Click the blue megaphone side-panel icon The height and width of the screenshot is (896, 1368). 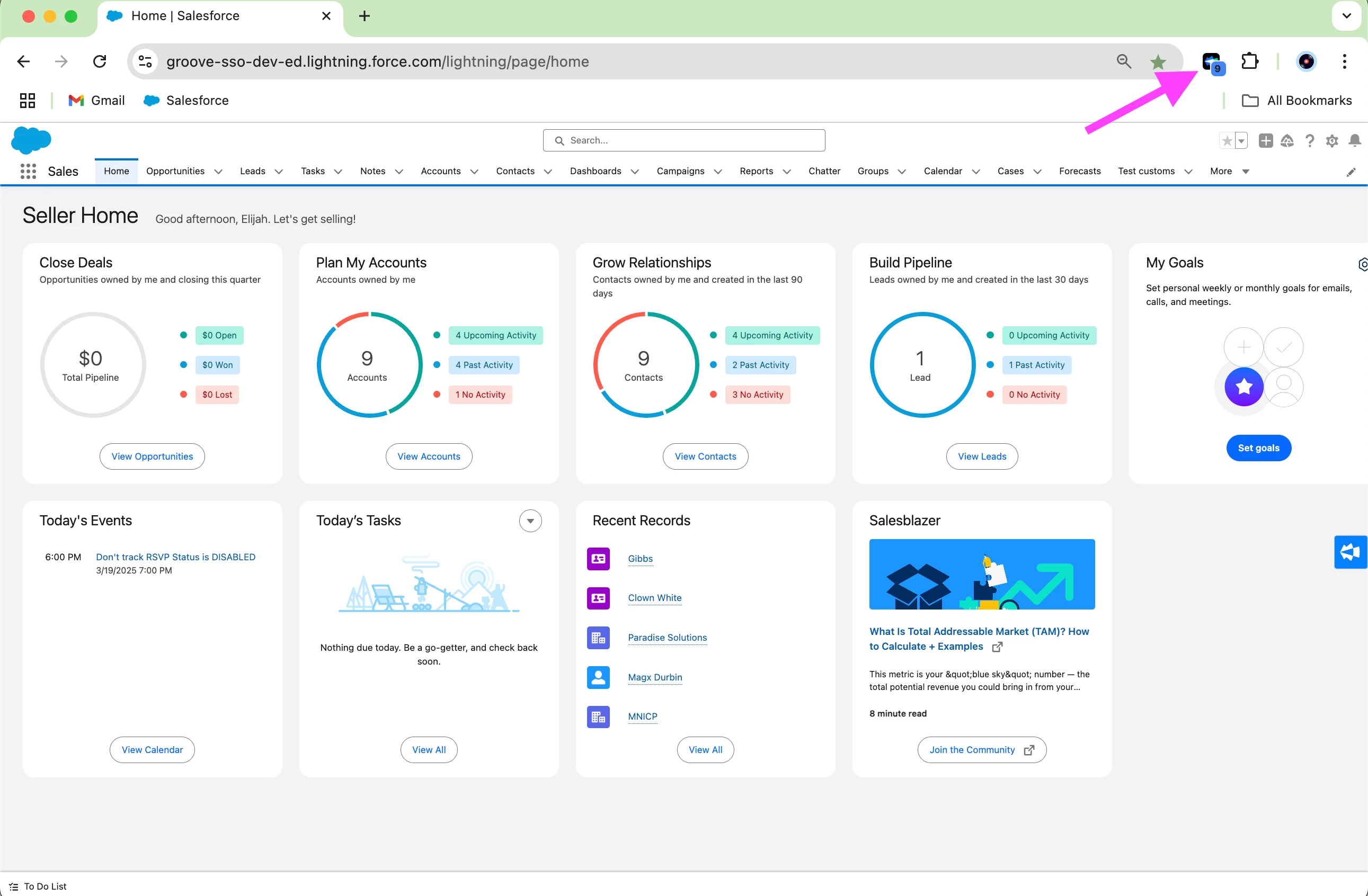tap(1349, 552)
